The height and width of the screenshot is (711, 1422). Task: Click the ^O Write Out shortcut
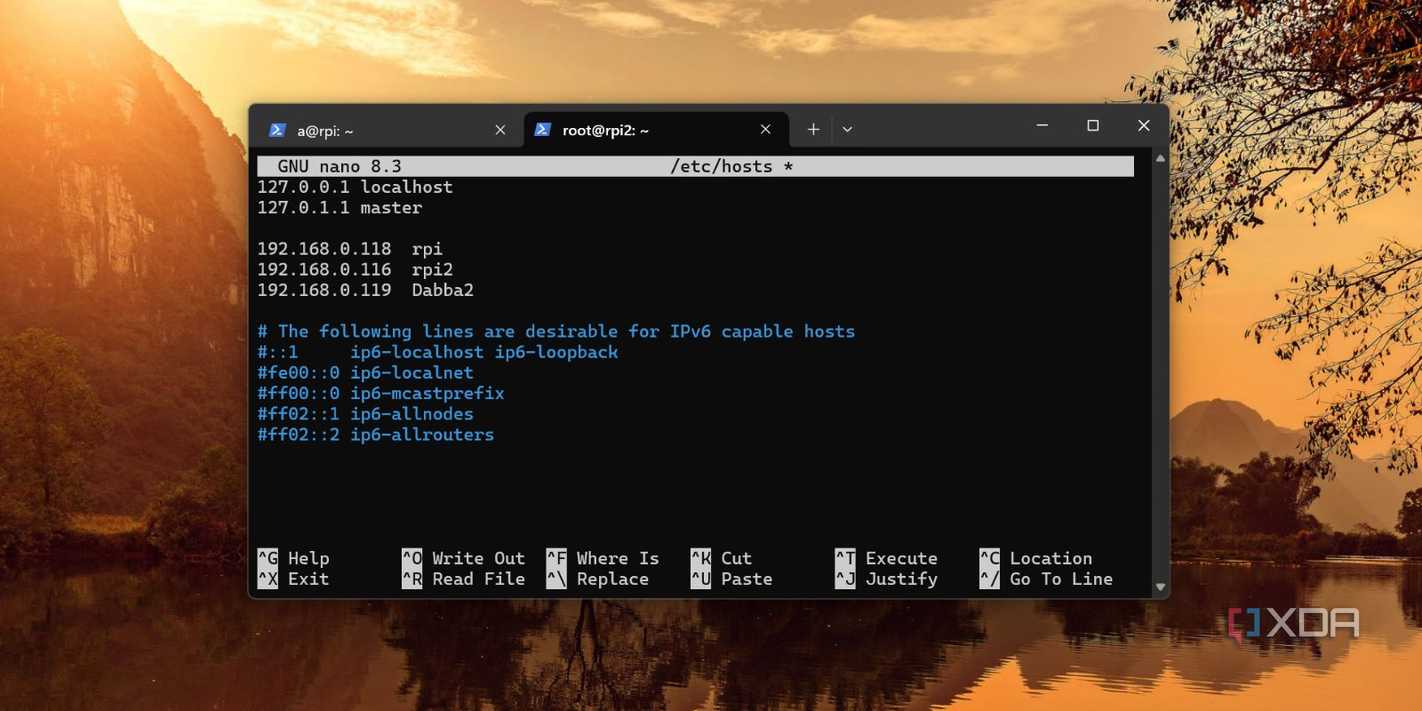pyautogui.click(x=463, y=558)
